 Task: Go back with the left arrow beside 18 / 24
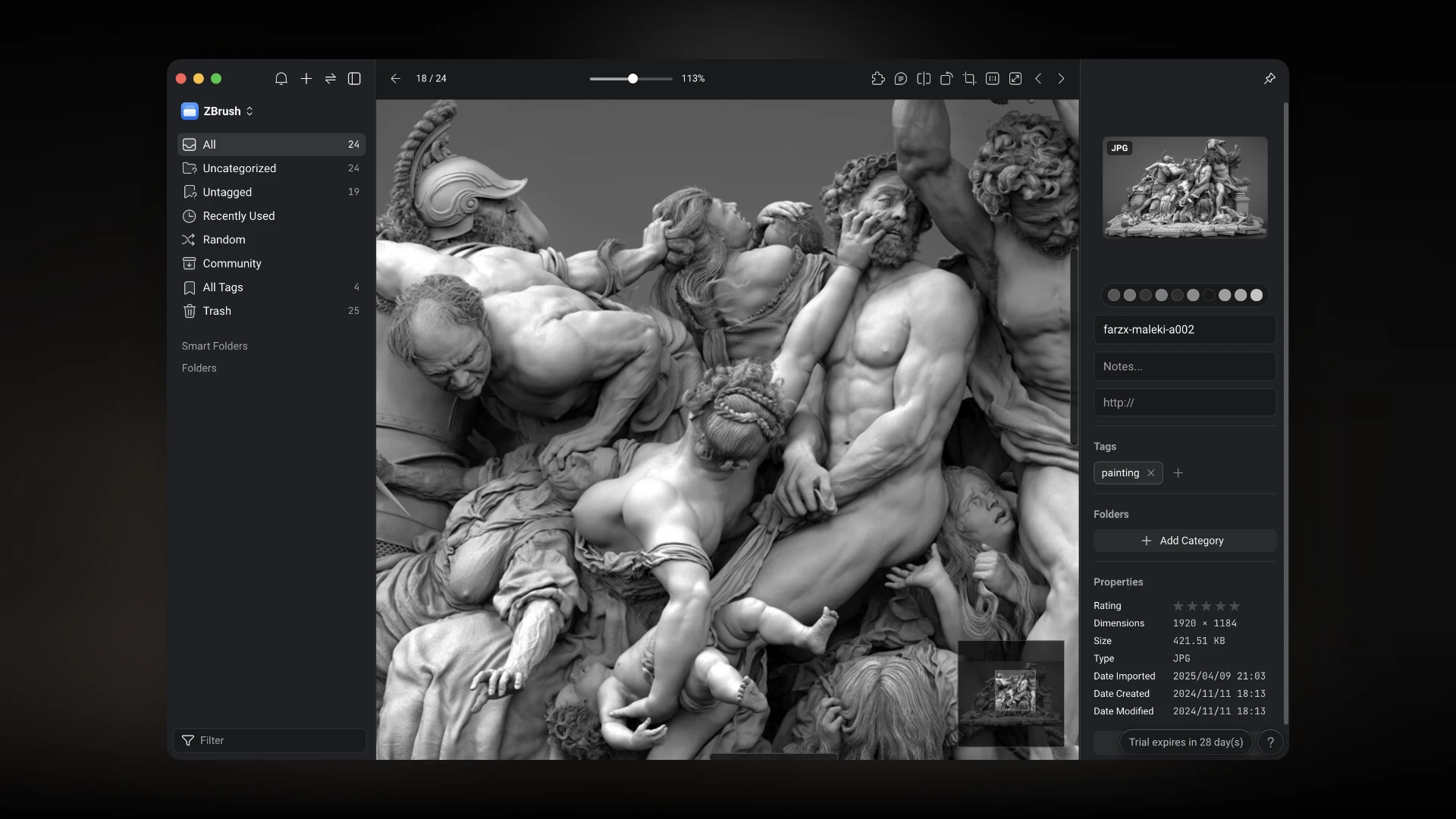pos(395,79)
